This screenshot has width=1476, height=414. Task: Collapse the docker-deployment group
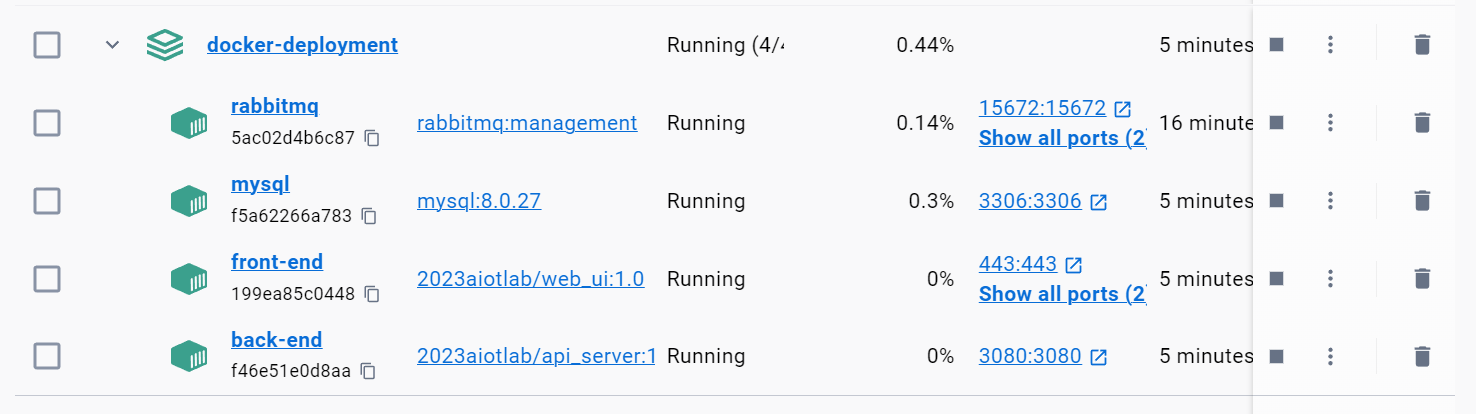113,45
